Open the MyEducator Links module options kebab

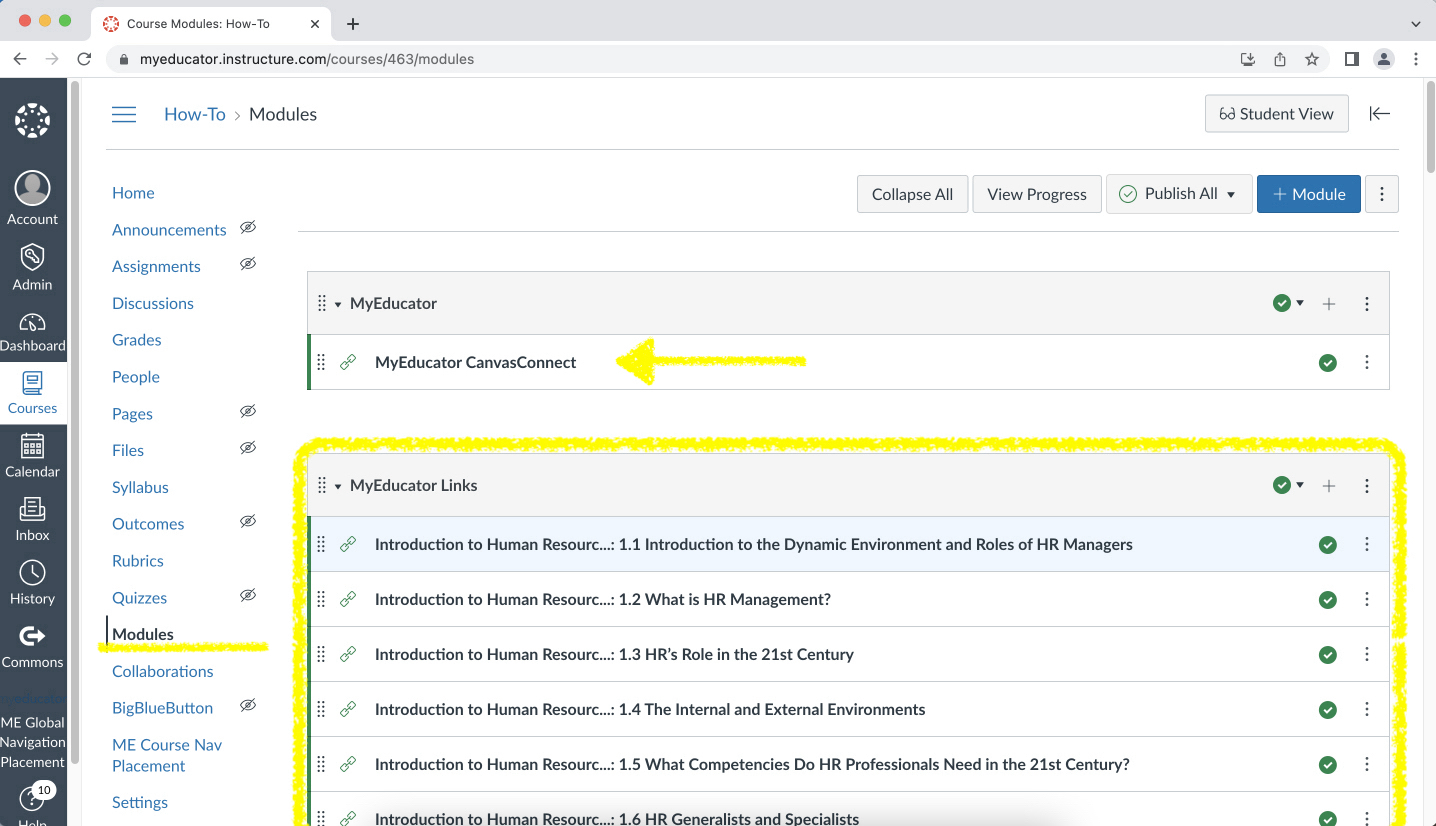click(1367, 485)
